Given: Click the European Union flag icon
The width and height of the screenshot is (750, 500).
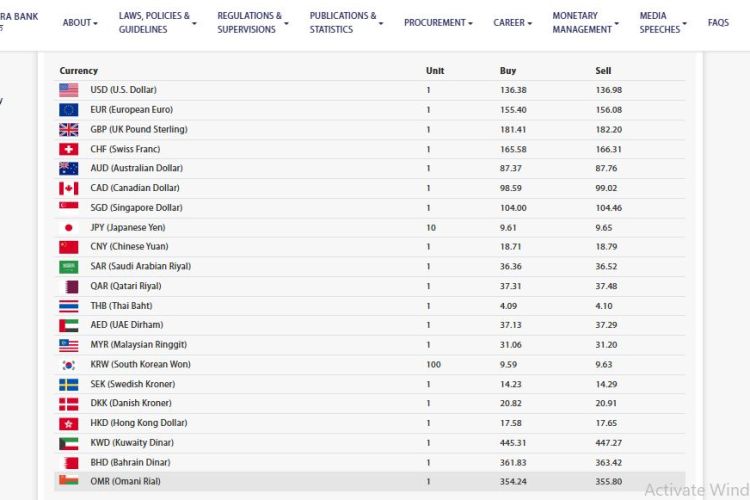Looking at the screenshot, I should (x=68, y=110).
